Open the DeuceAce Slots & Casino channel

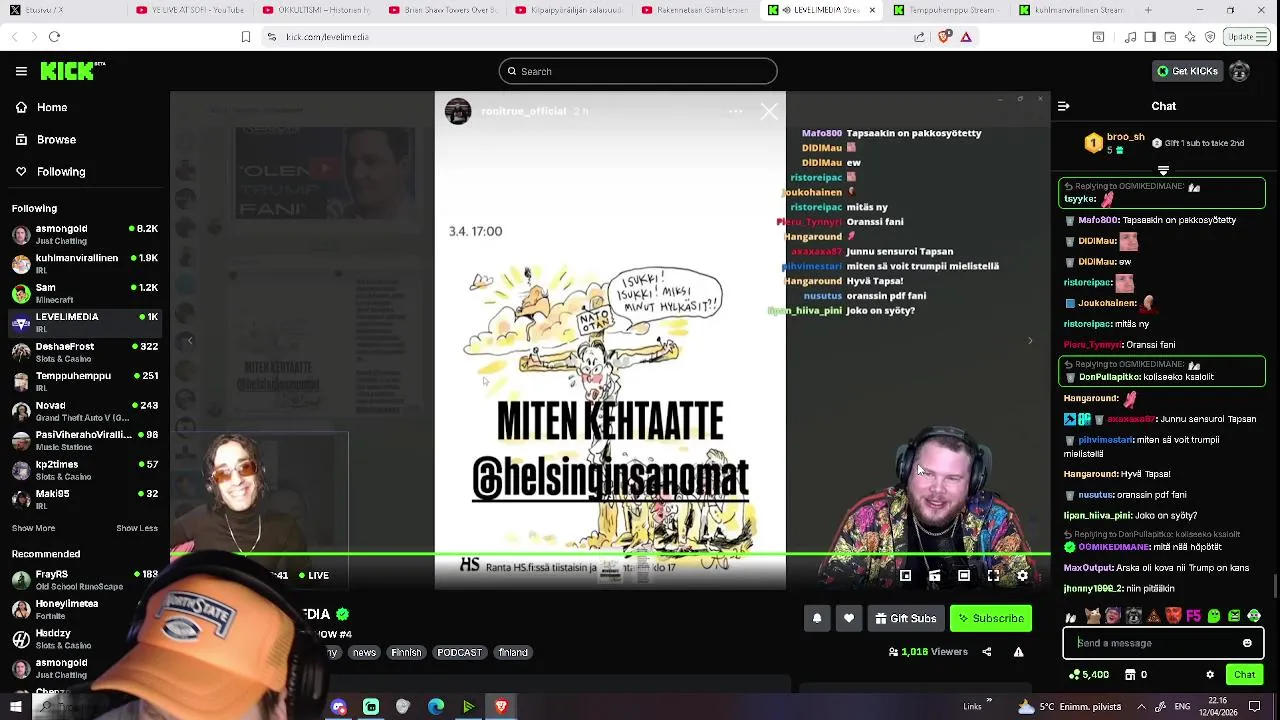tap(84, 352)
